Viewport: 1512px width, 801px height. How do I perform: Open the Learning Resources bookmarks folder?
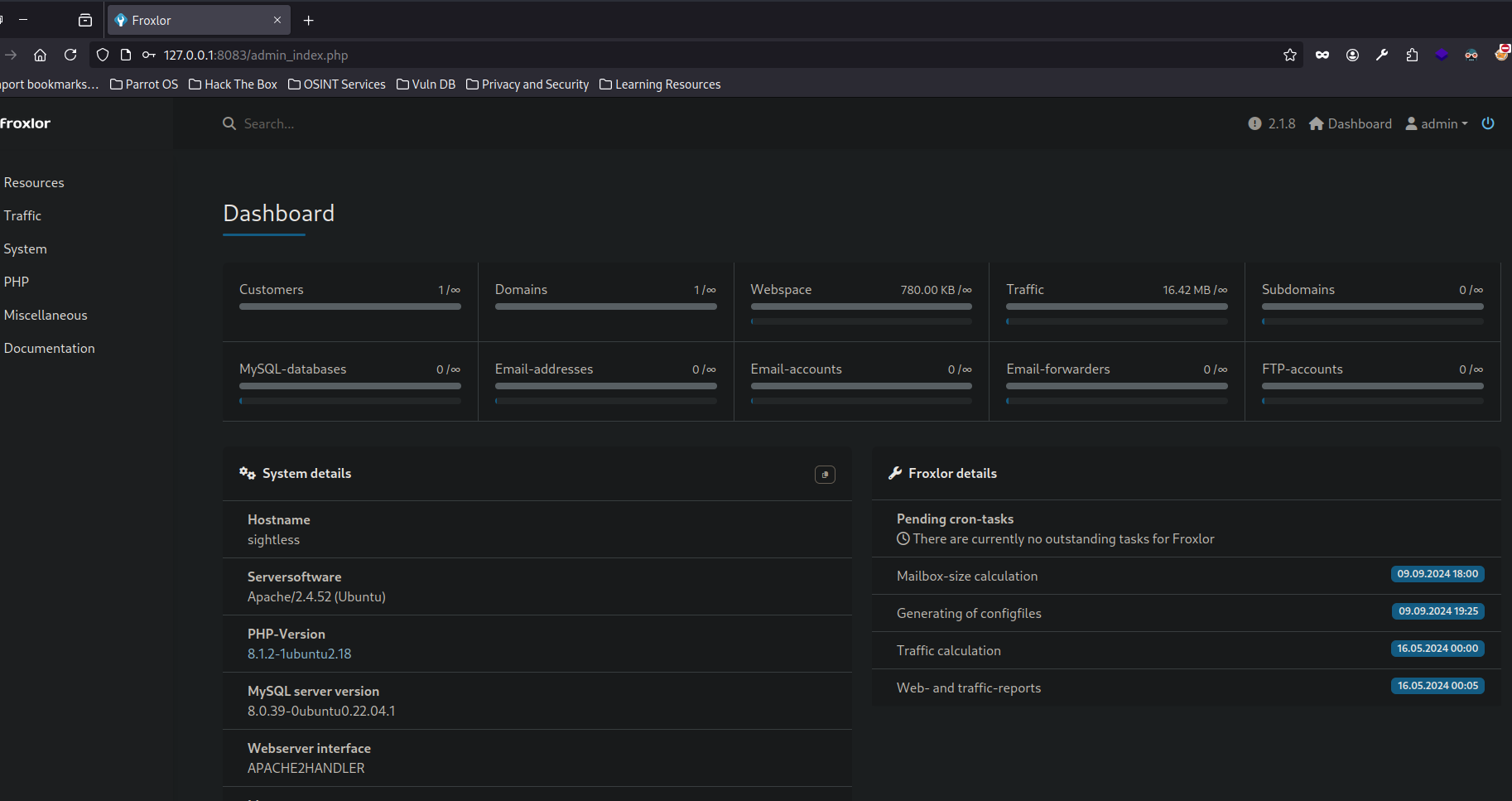pos(660,84)
